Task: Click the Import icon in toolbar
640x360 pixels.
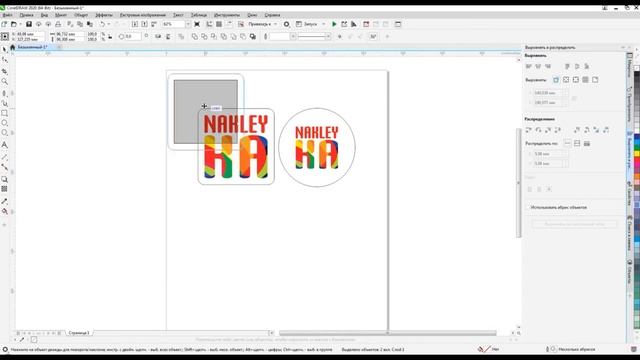Action: tap(135, 24)
